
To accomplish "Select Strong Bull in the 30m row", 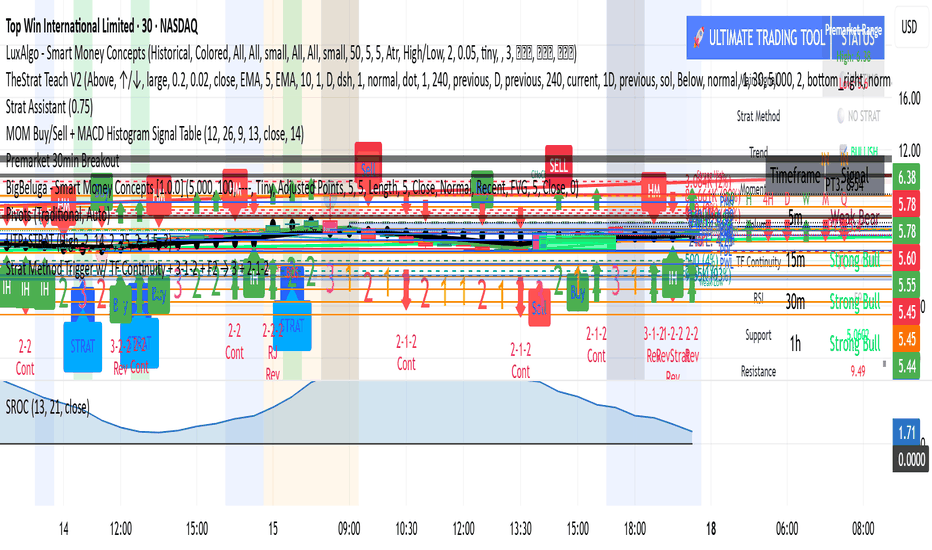I will (855, 302).
